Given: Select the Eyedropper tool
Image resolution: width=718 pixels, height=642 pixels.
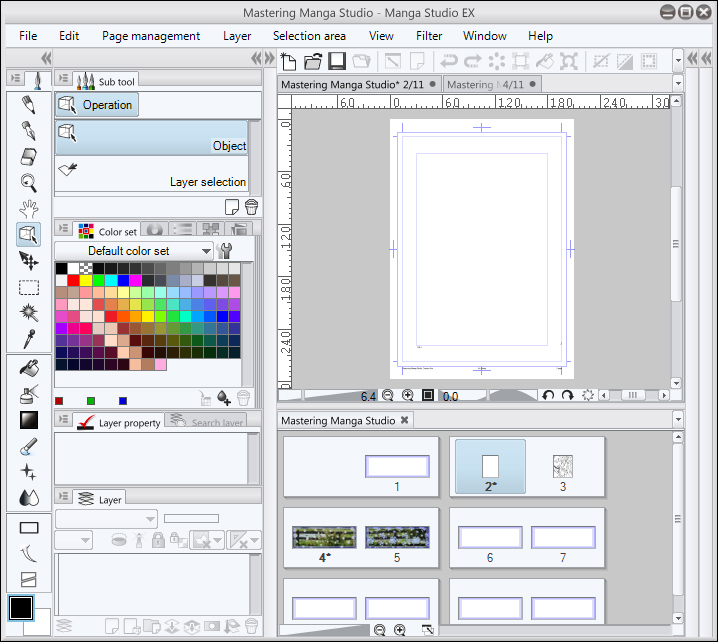Looking at the screenshot, I should (x=28, y=339).
